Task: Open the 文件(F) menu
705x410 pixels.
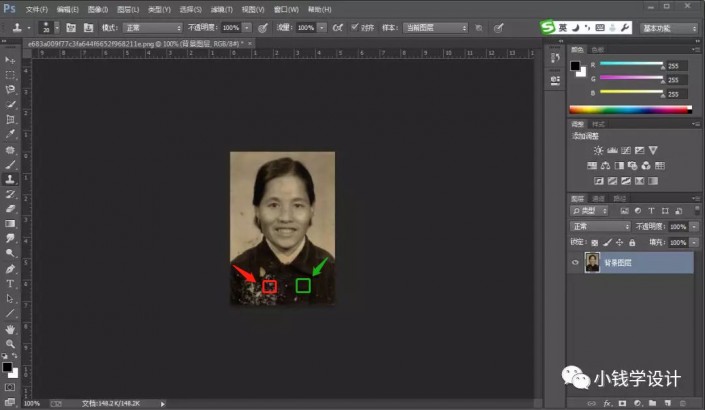Action: click(36, 9)
